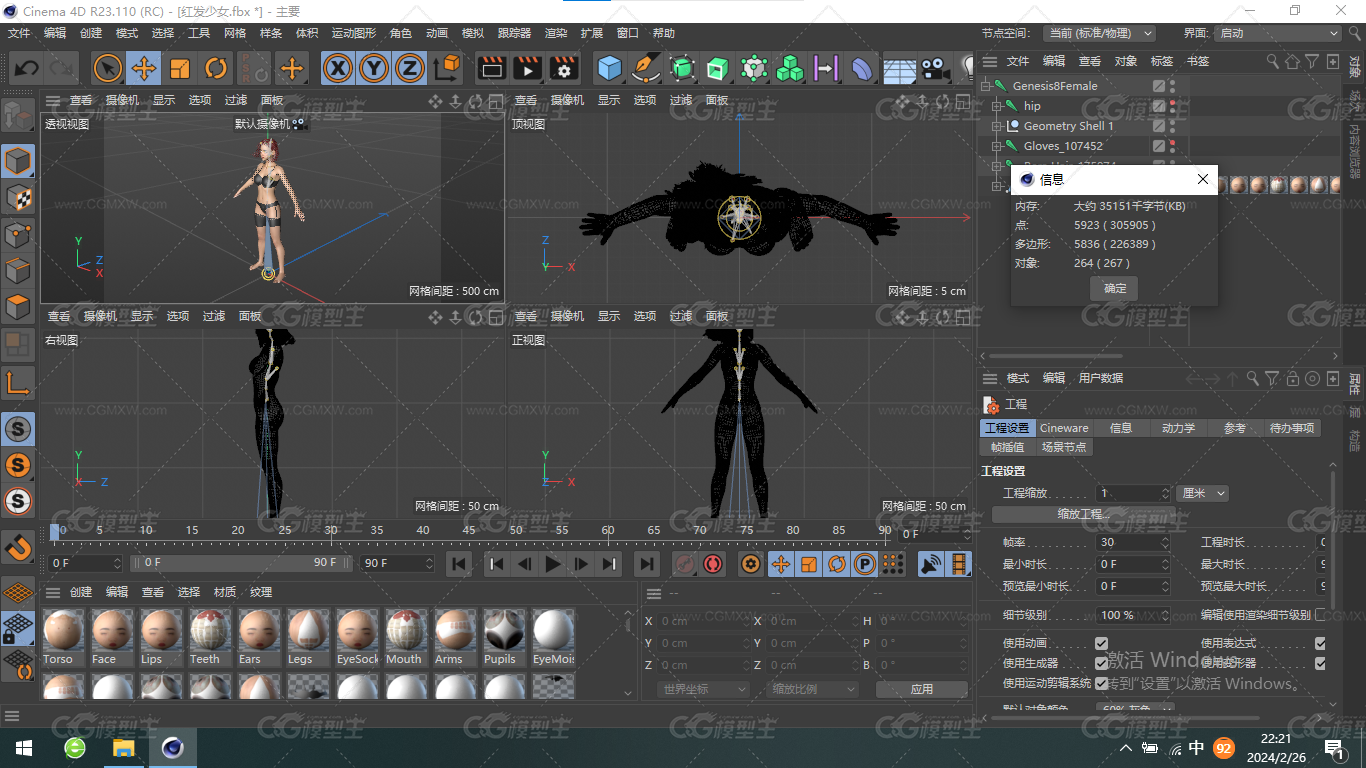Activate the Move tool in top toolbar

click(144, 69)
